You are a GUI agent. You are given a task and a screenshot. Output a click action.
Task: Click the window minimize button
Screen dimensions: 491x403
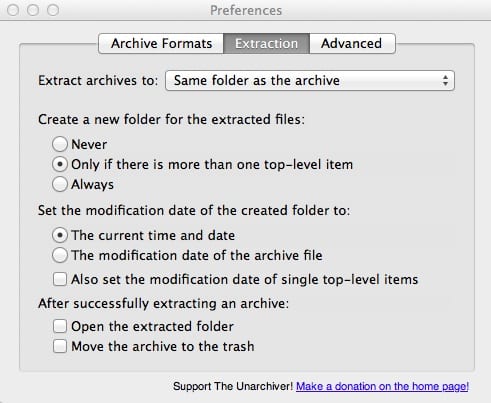33,10
